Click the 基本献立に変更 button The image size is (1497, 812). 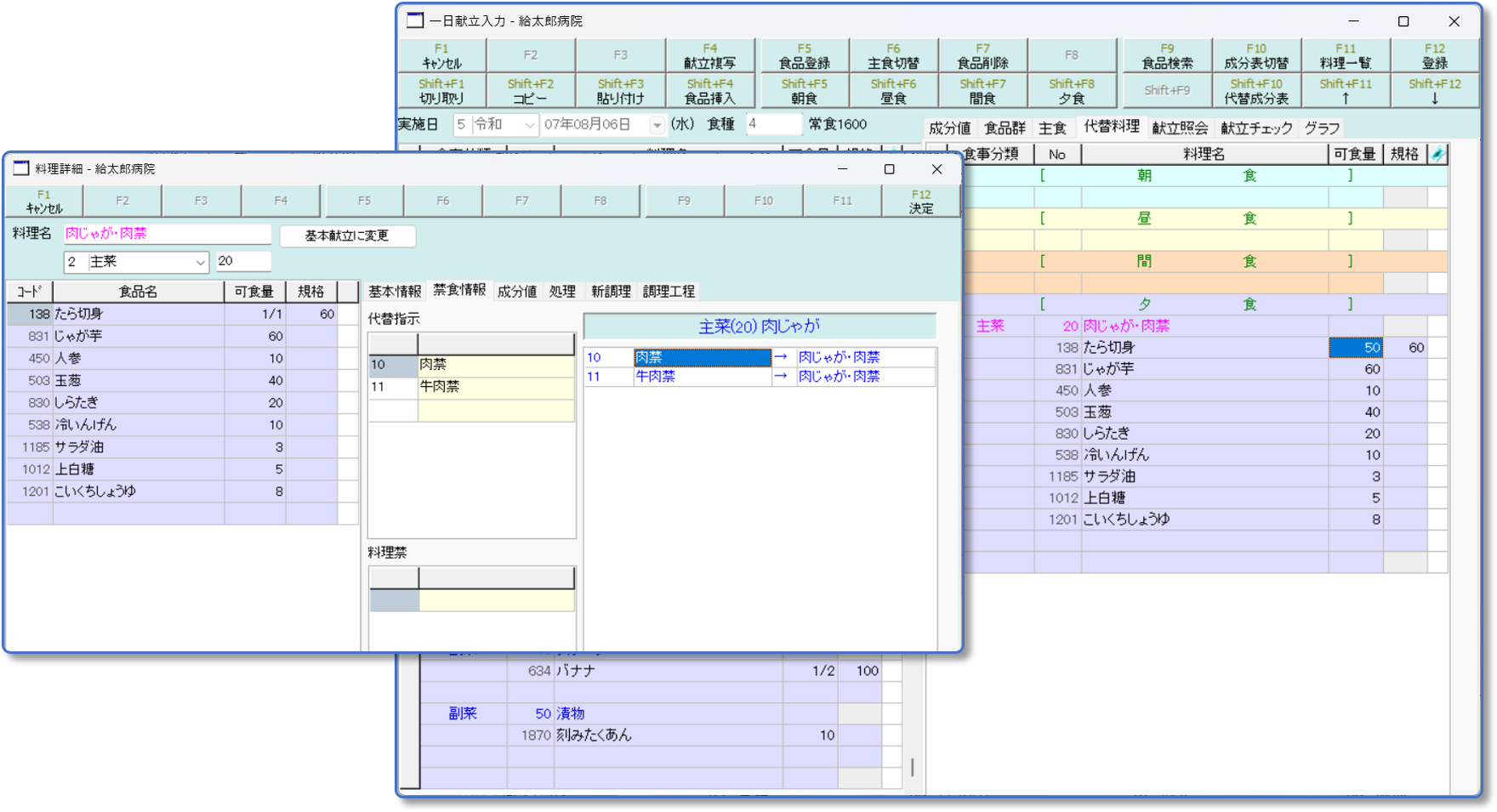(347, 236)
